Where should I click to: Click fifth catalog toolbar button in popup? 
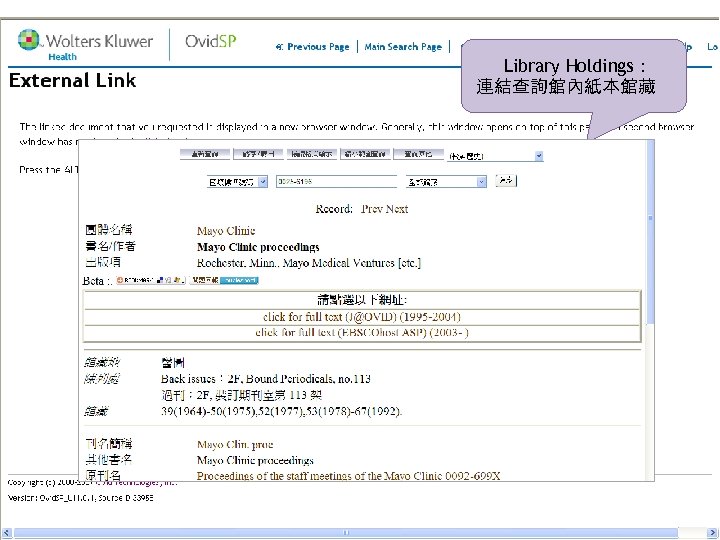tap(418, 154)
